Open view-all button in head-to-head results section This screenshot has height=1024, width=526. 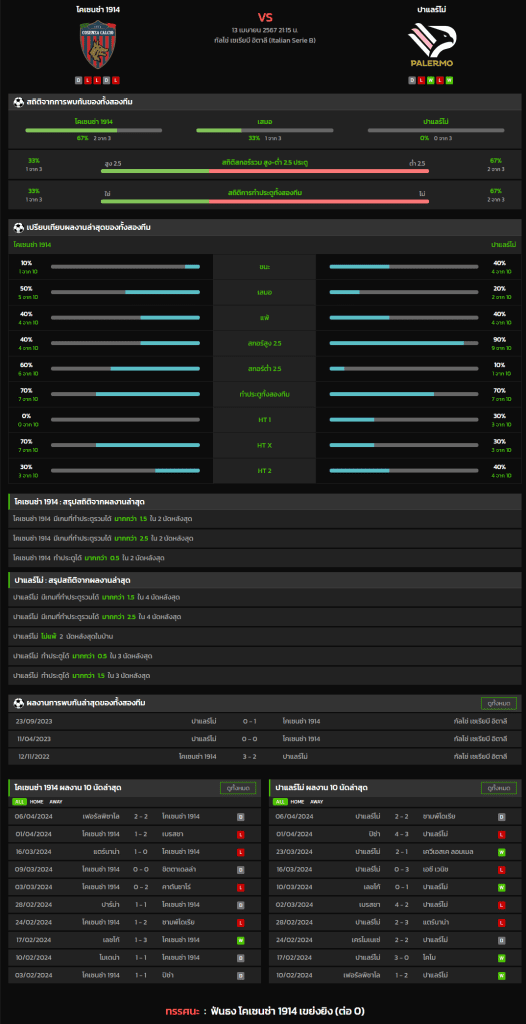(499, 703)
